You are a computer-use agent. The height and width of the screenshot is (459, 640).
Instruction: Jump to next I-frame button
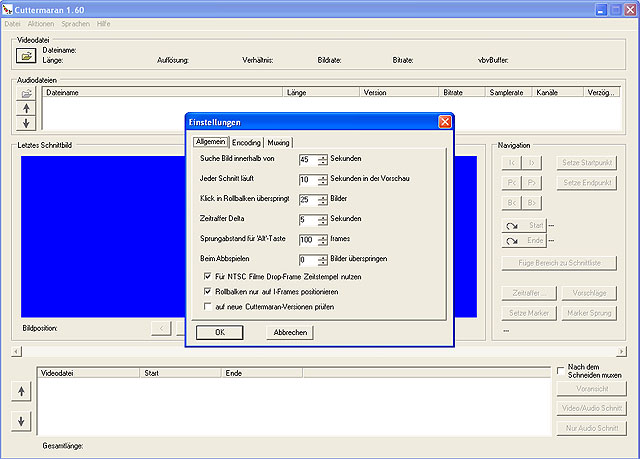532,163
